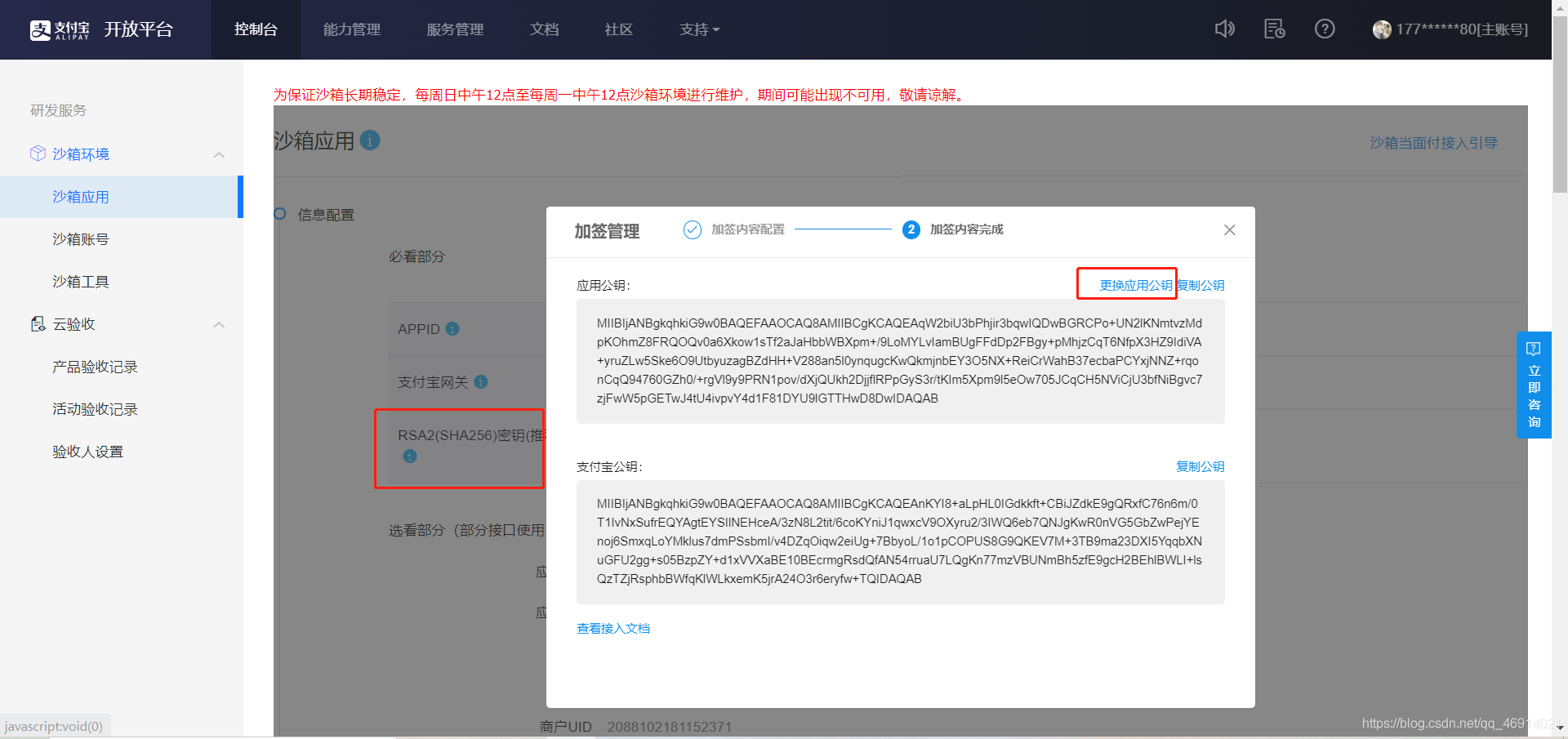
Task: Open the 支持 dropdown menu
Action: pos(700,29)
